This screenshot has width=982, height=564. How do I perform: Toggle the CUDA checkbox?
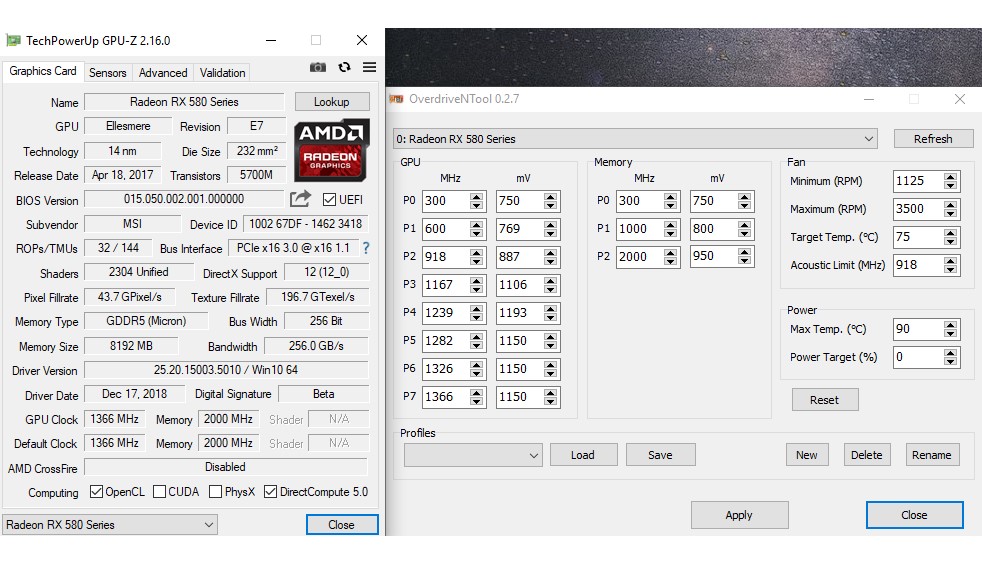click(160, 491)
